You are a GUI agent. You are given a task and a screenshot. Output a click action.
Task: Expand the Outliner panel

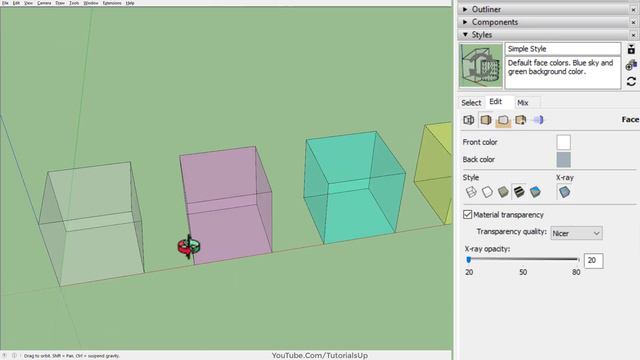(465, 9)
